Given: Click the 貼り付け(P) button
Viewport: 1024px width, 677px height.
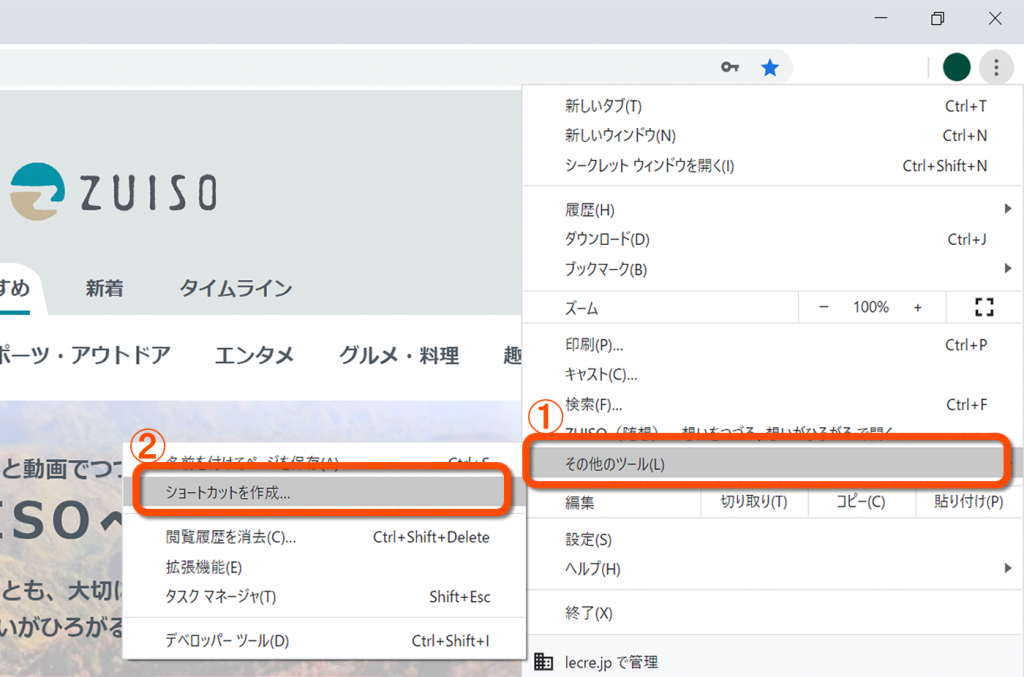Looking at the screenshot, I should [x=968, y=502].
